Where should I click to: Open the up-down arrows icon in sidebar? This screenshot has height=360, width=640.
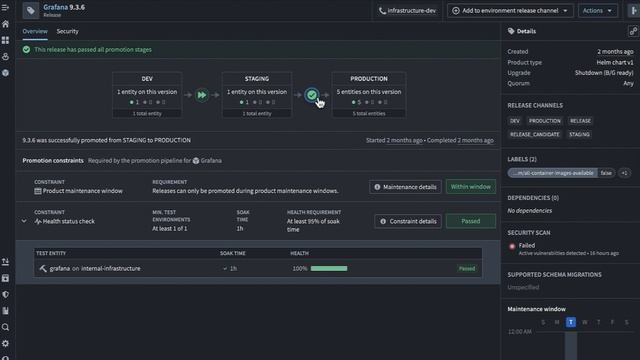pos(5,262)
